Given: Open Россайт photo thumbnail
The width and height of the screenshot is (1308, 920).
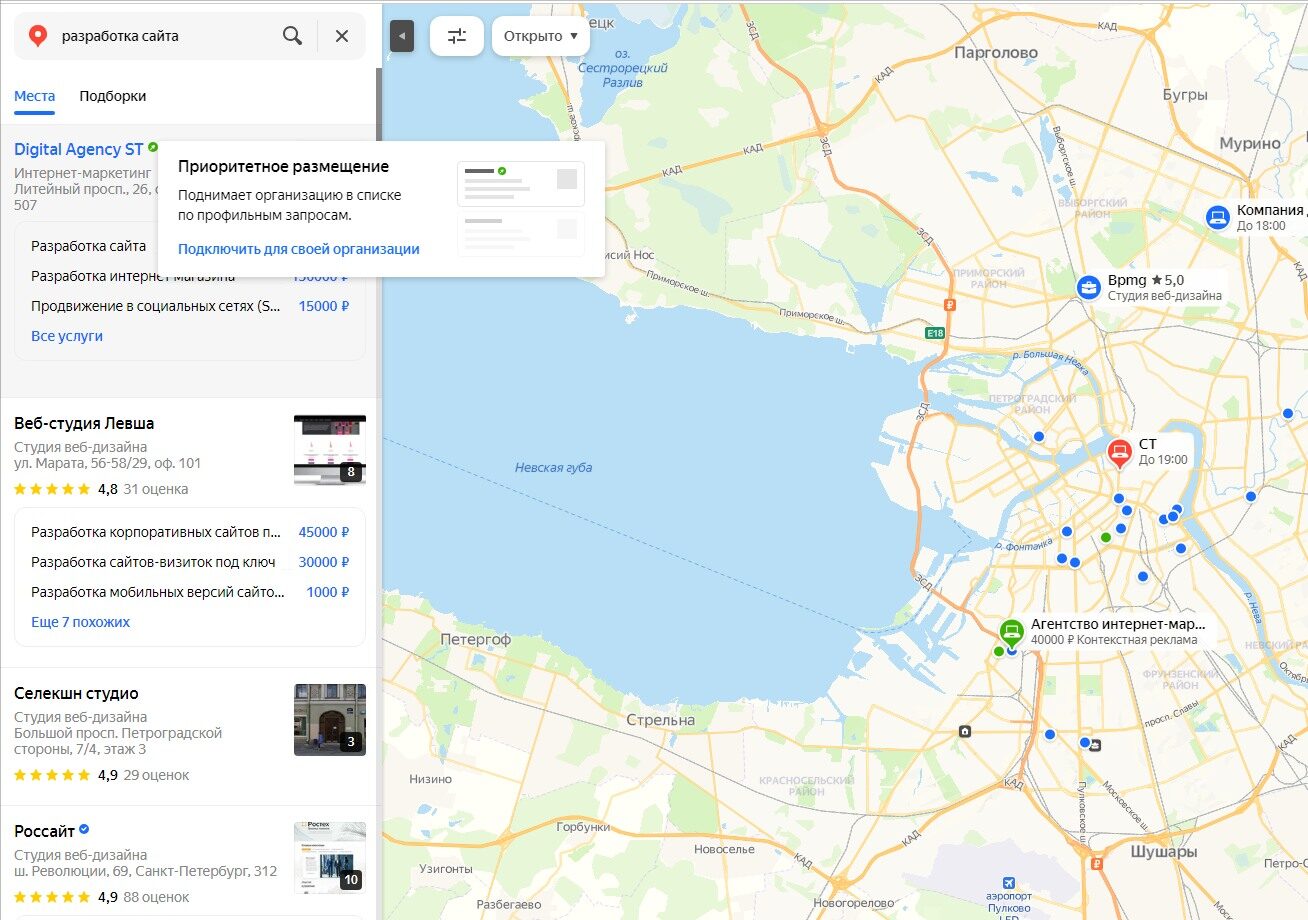Looking at the screenshot, I should [x=330, y=858].
